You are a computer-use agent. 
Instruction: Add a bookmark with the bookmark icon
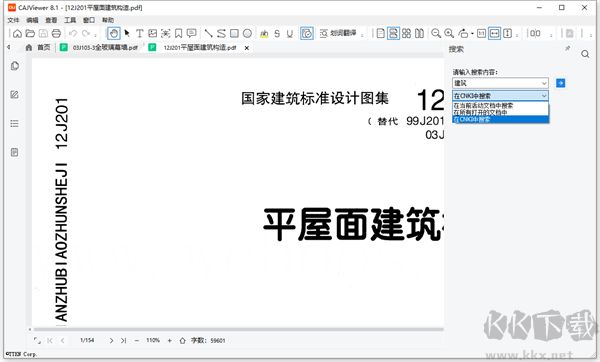(178, 34)
